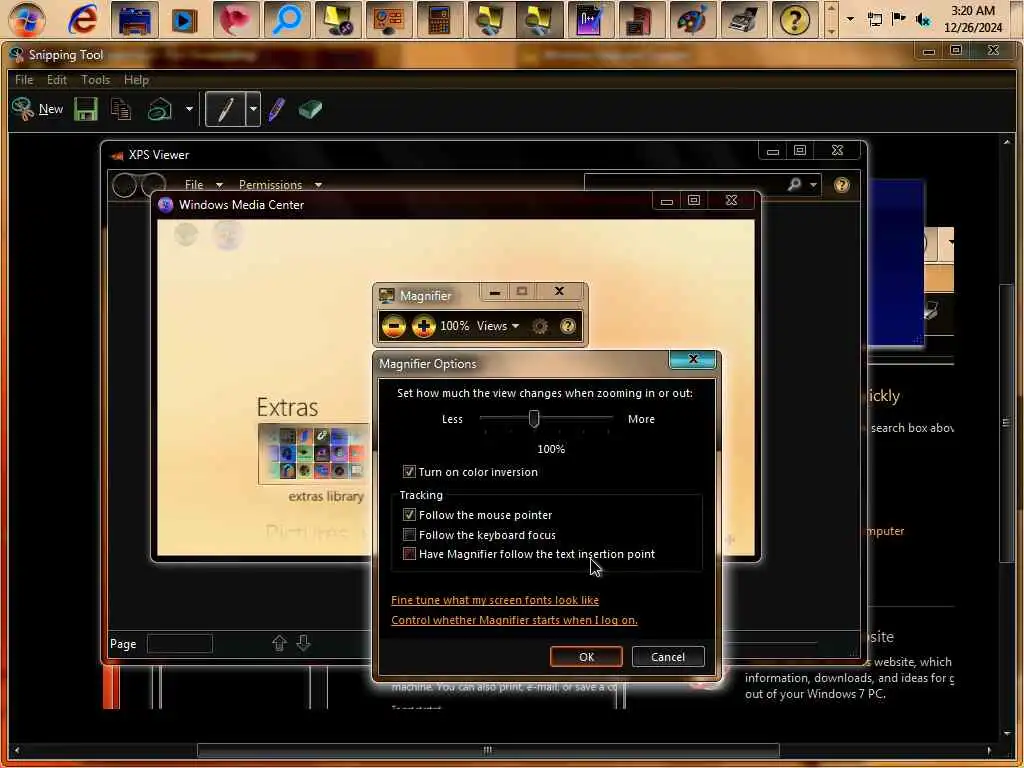
Task: Open the Snipping Tool Tools menu
Action: coord(95,80)
